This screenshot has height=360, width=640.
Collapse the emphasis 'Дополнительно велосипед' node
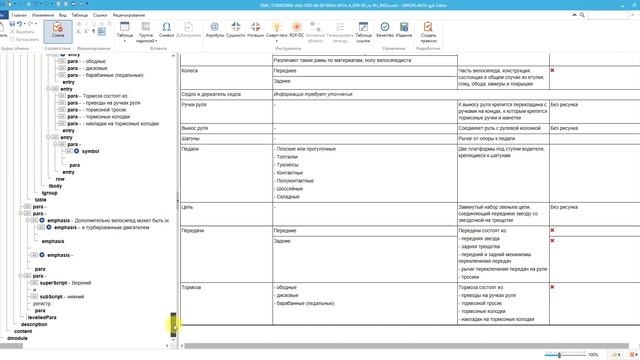click(28, 220)
